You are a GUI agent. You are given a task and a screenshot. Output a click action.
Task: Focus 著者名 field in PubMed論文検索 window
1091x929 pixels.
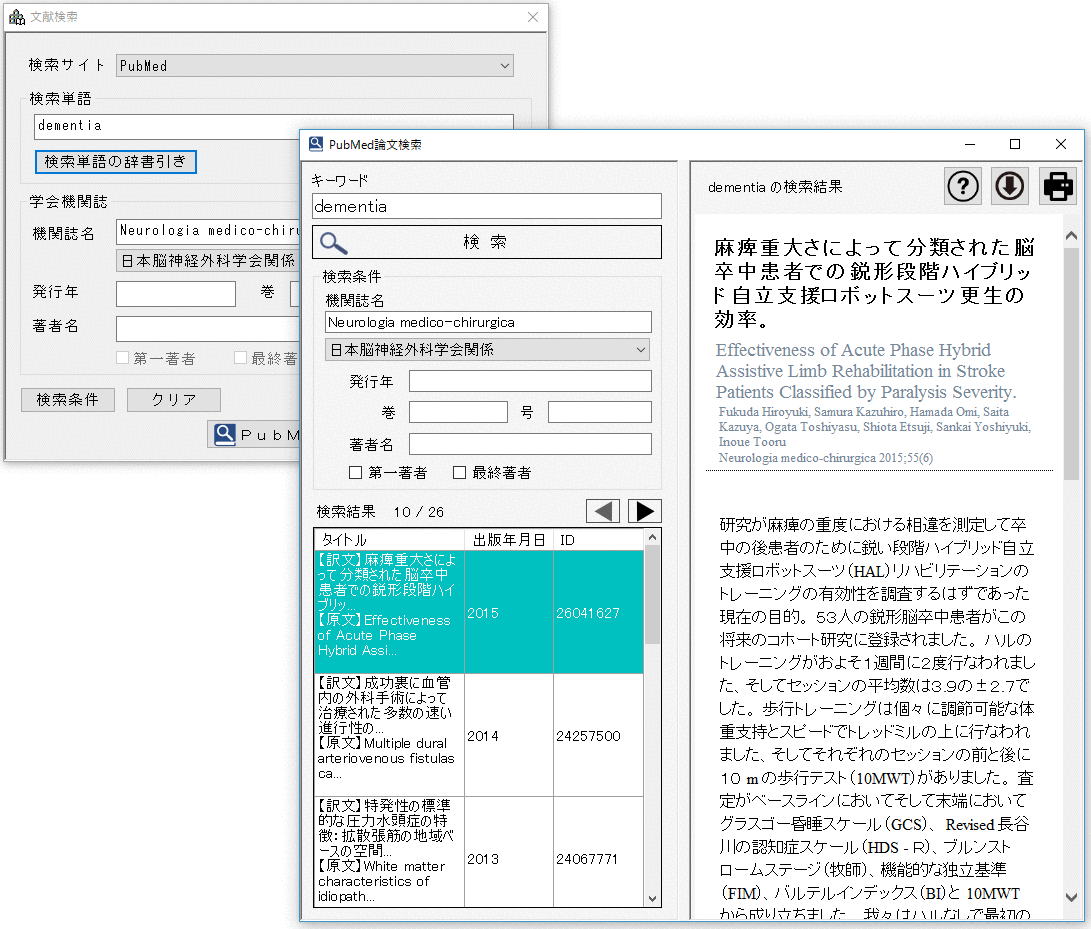[x=530, y=444]
